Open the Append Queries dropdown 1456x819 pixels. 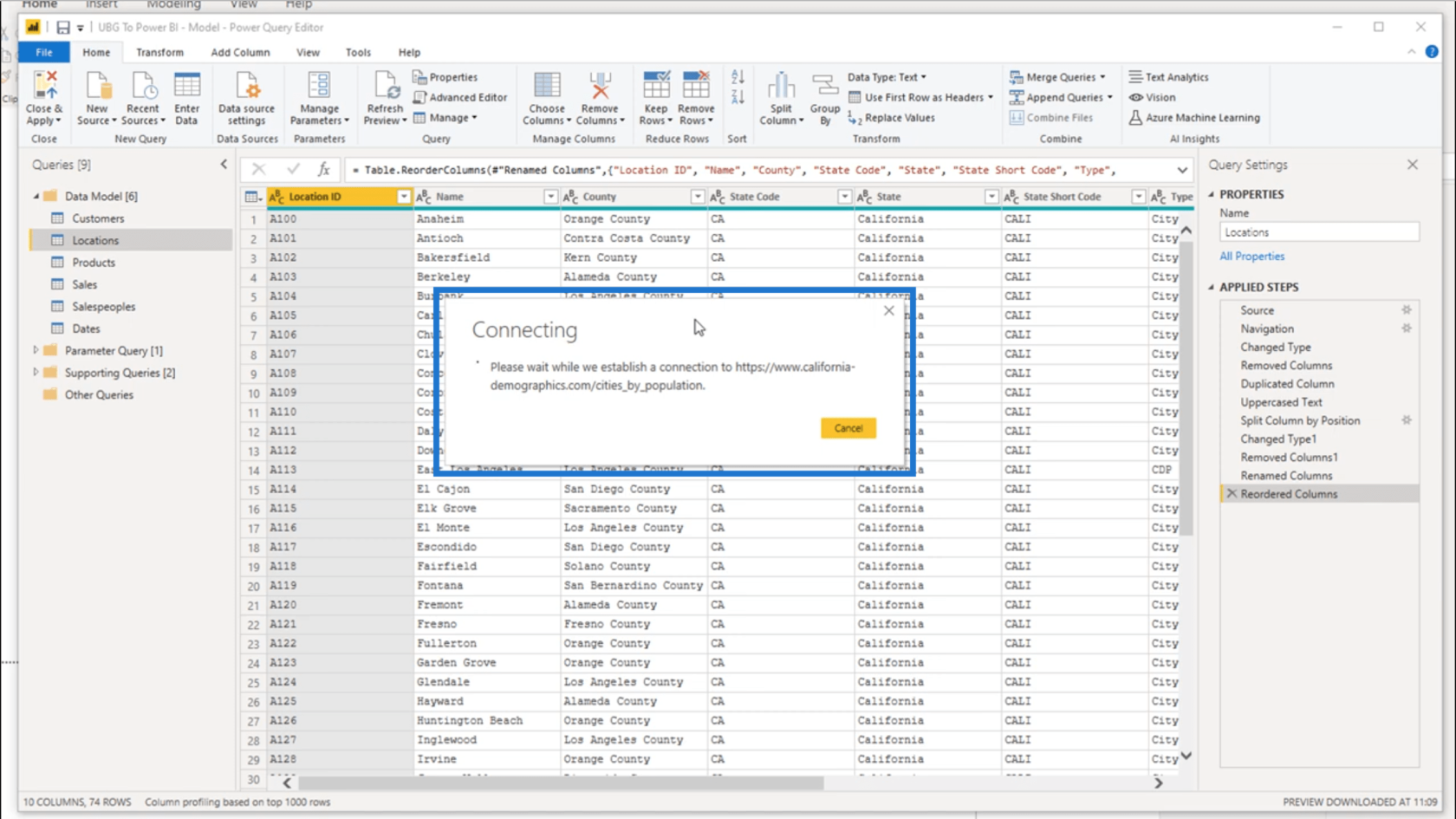pyautogui.click(x=1109, y=97)
